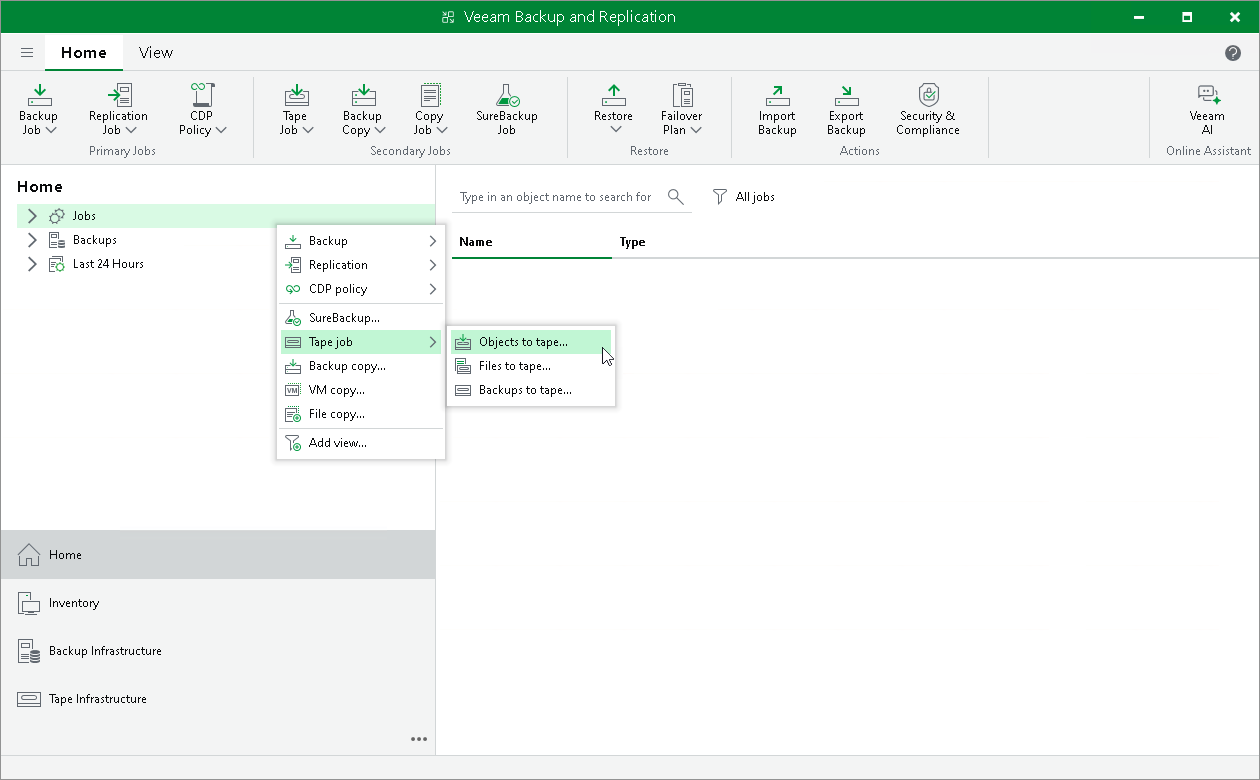Switch to the Home ribbon tab
This screenshot has height=780, width=1260.
[x=84, y=53]
